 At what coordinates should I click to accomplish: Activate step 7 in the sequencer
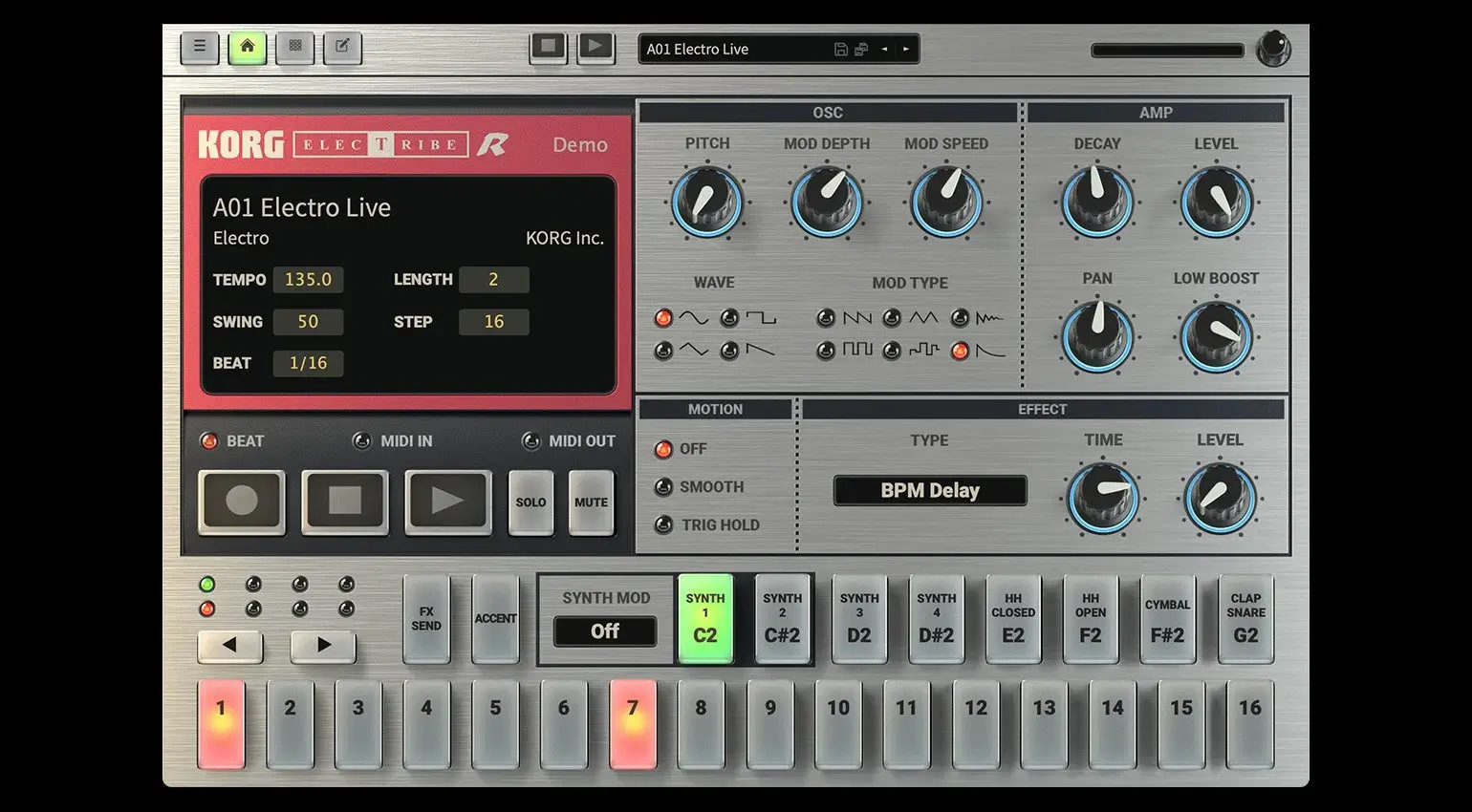point(632,723)
